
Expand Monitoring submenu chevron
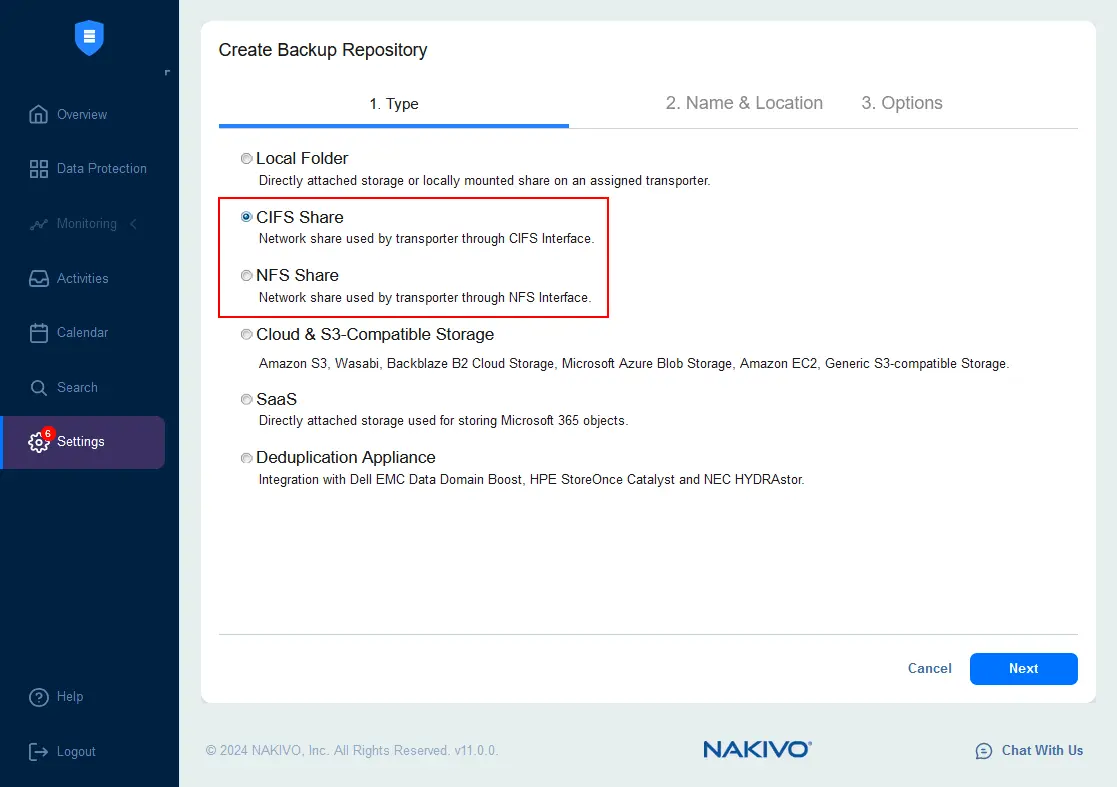click(133, 224)
